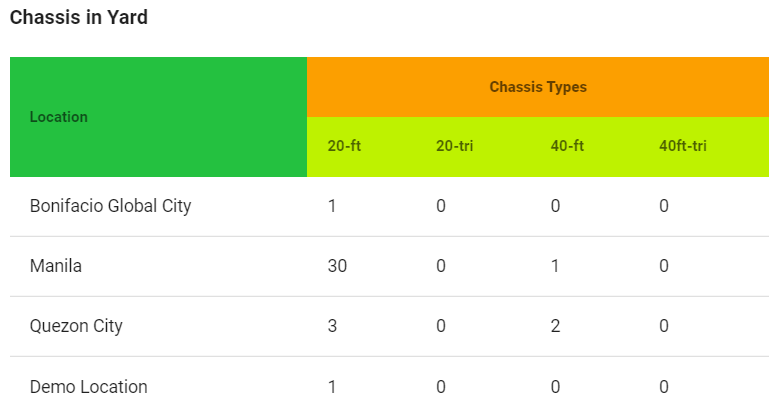
Task: Click the Location column header
Action: pos(59,117)
